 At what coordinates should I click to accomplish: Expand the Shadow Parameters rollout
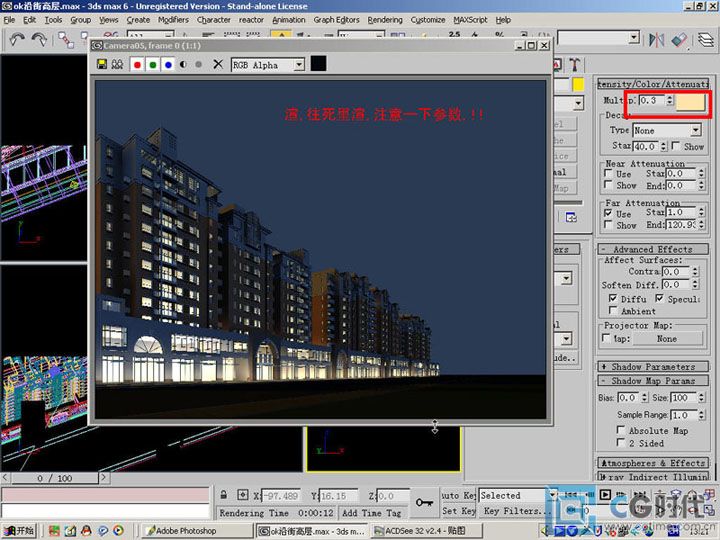tap(652, 367)
